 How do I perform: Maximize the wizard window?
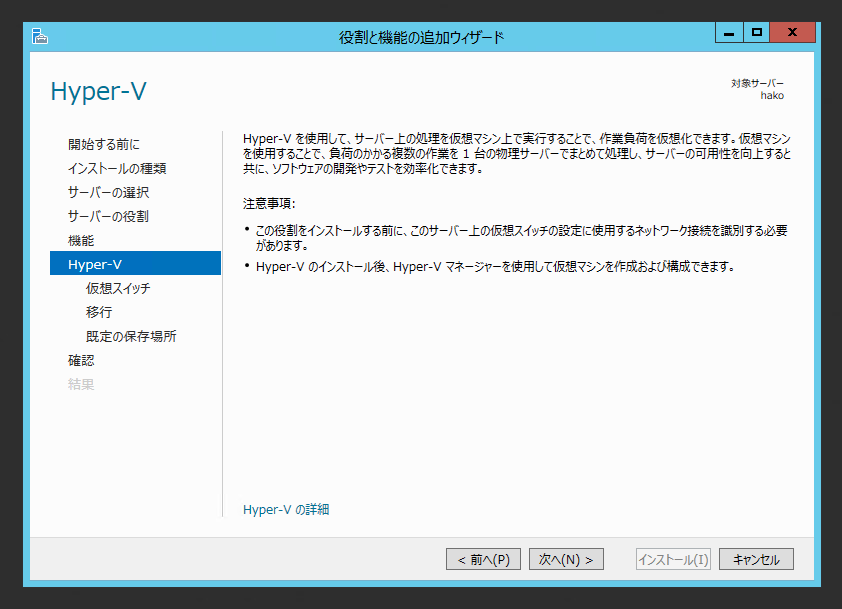757,33
